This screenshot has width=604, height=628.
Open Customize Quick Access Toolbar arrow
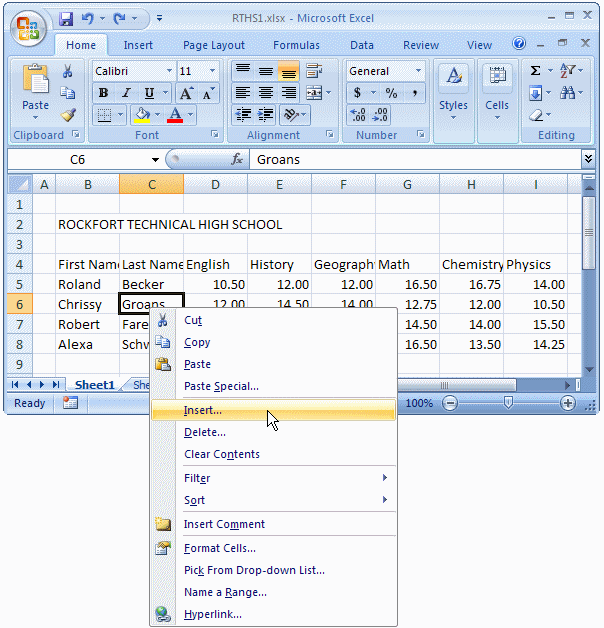click(159, 18)
